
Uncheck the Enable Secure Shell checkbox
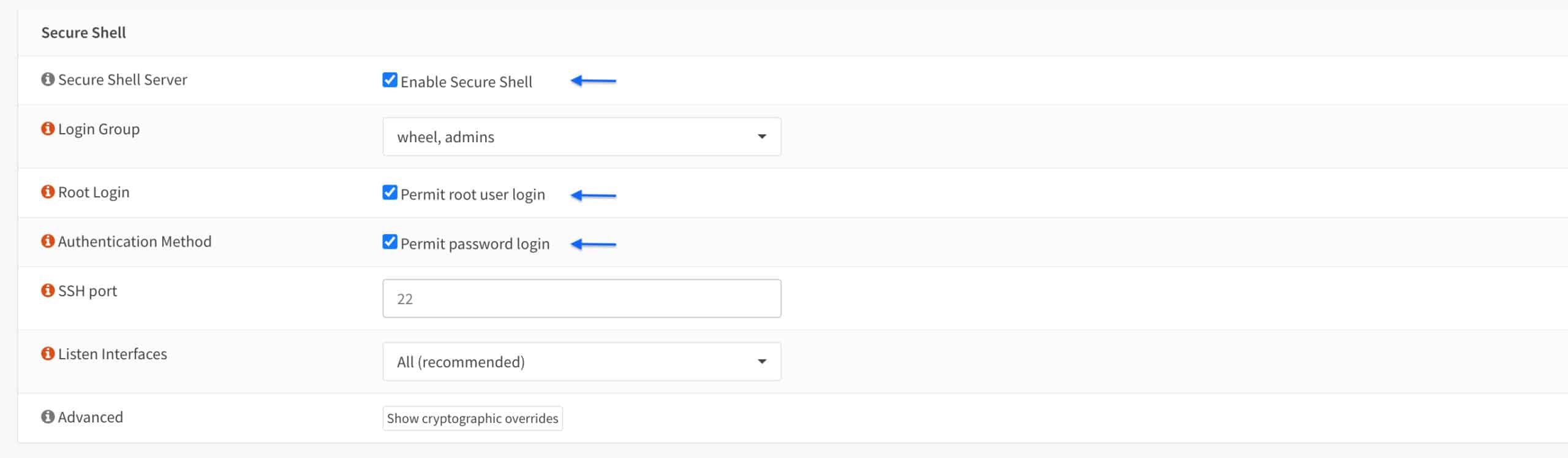pyautogui.click(x=390, y=80)
